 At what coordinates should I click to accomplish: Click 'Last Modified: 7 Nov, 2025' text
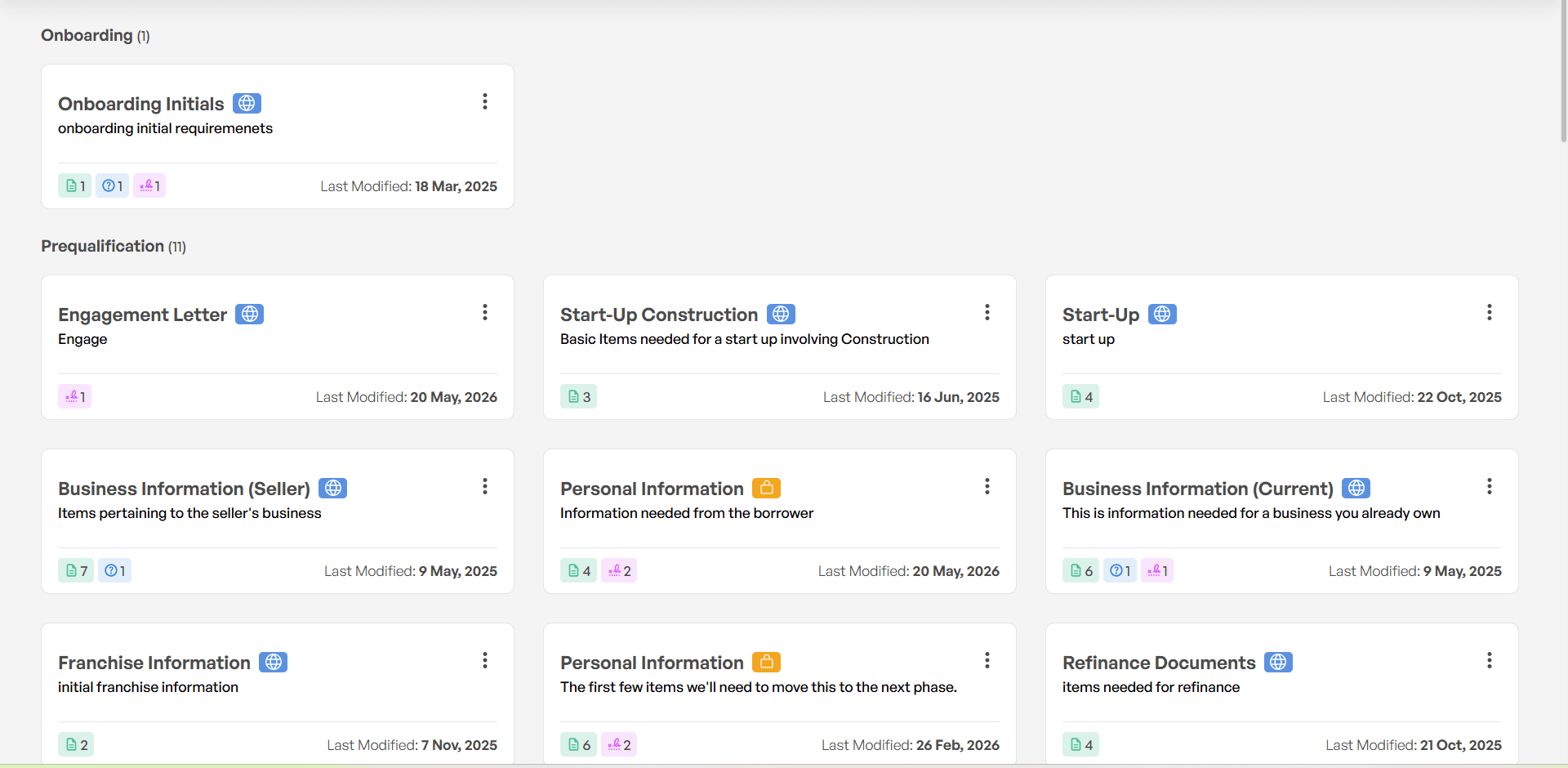tap(412, 745)
